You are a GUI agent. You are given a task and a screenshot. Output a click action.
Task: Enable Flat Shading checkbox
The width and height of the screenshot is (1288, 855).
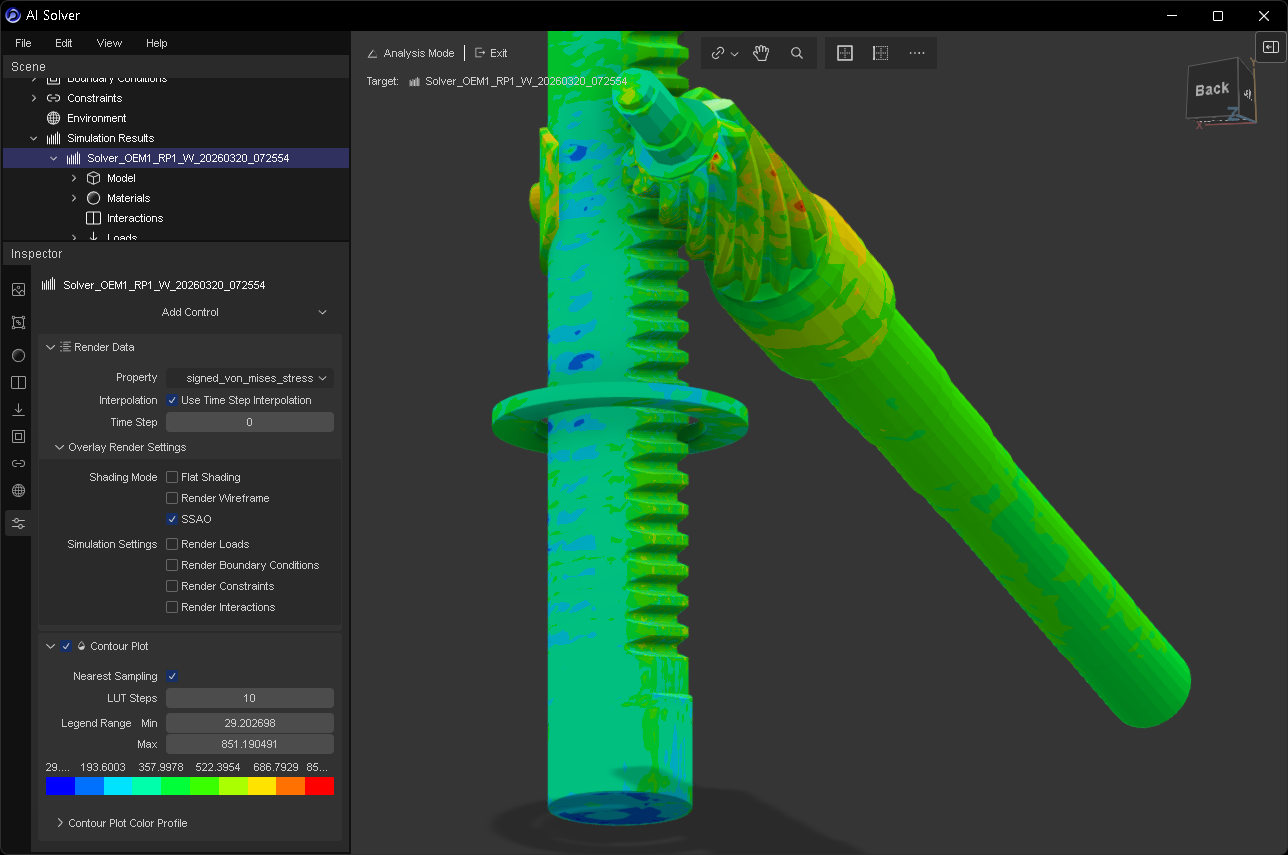(172, 477)
